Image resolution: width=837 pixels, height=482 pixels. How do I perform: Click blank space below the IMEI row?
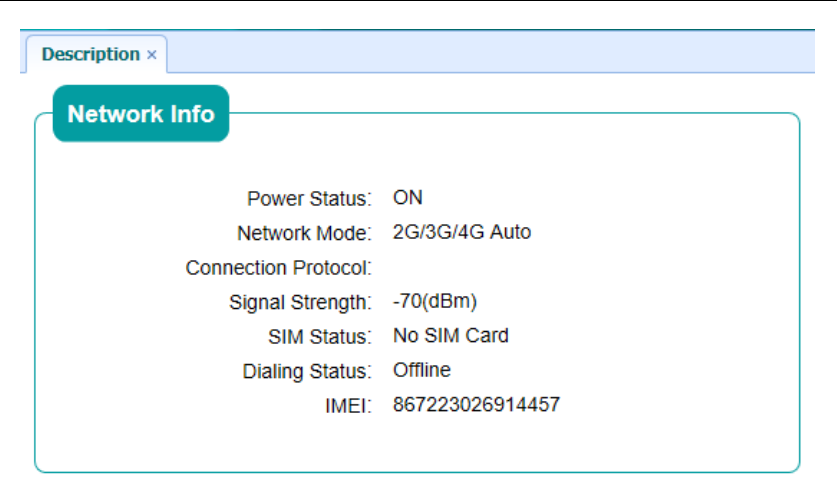tap(420, 445)
